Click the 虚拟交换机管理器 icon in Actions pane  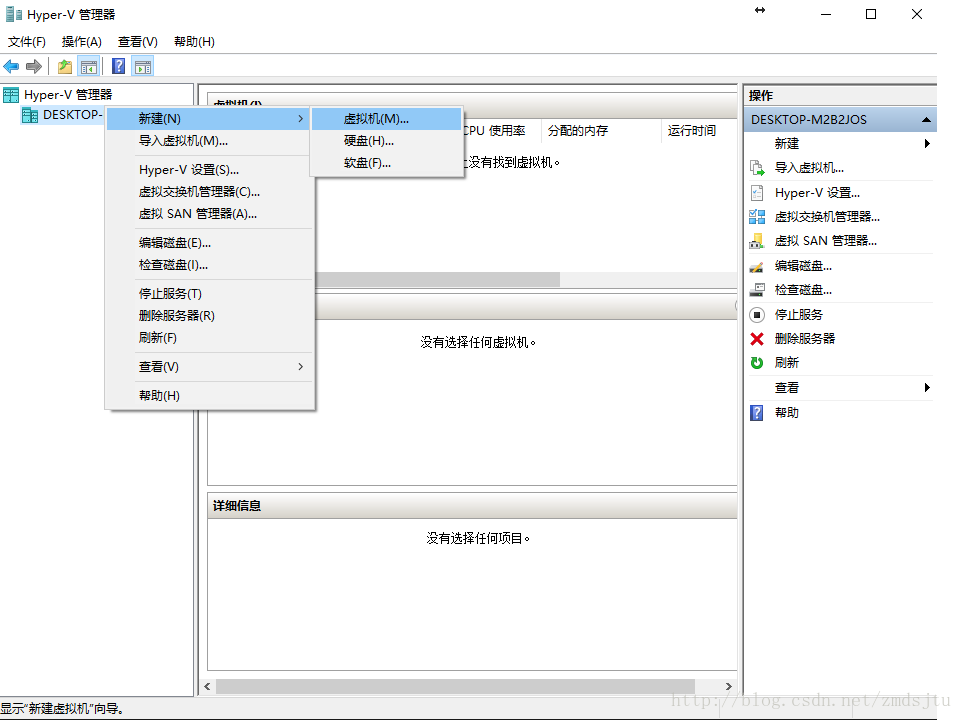[757, 216]
